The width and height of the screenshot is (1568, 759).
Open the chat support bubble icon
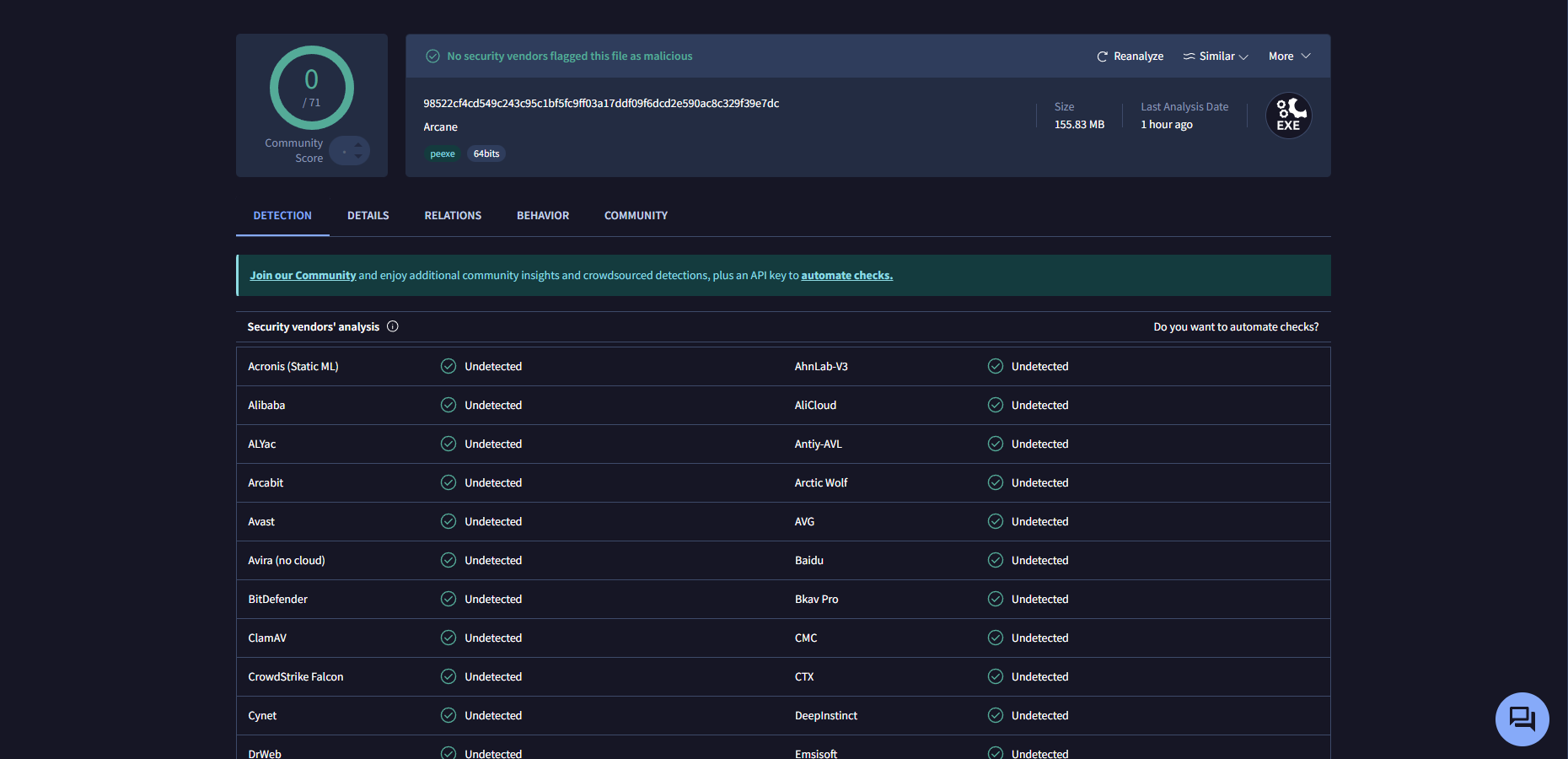click(x=1522, y=719)
